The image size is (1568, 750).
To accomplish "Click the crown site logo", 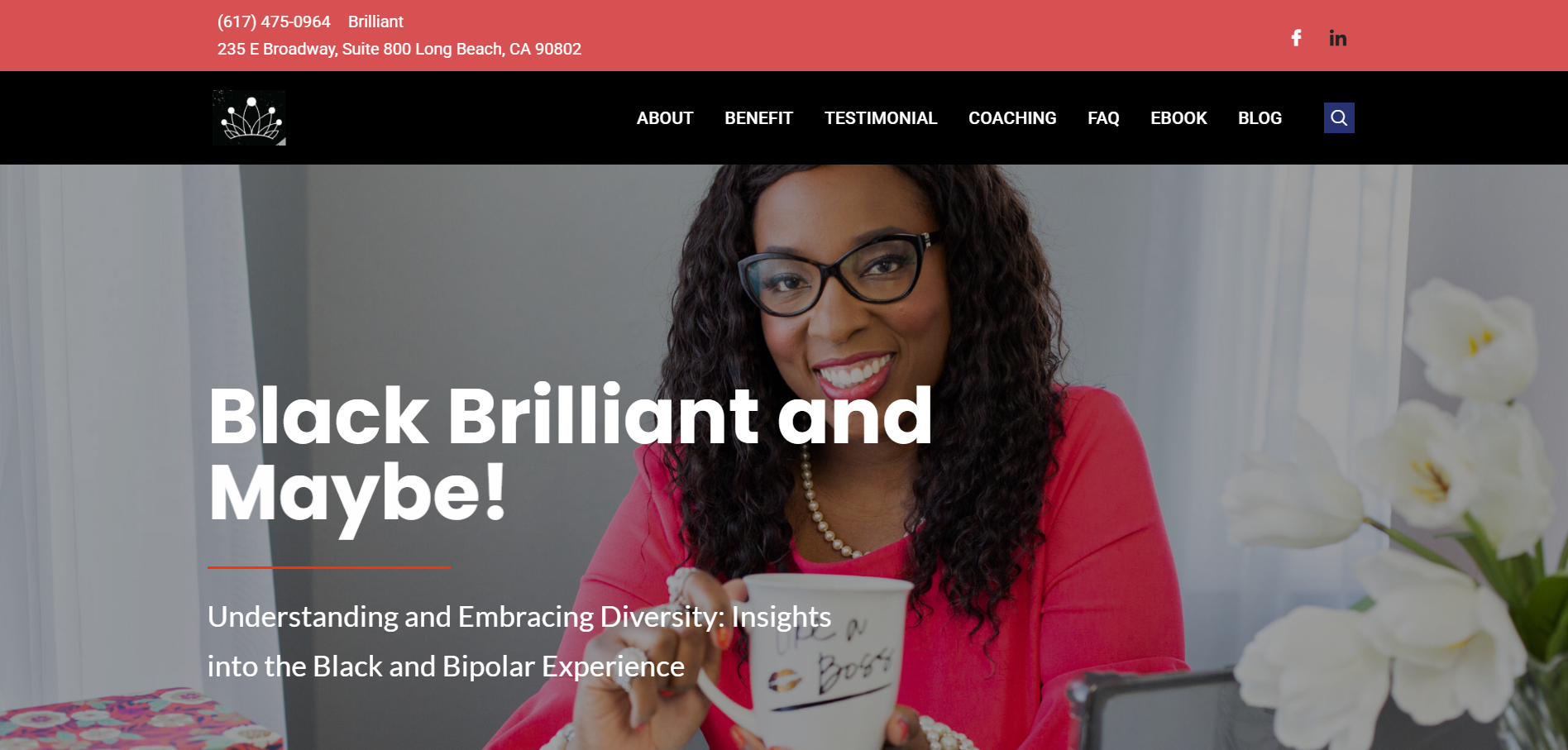I will coord(249,117).
